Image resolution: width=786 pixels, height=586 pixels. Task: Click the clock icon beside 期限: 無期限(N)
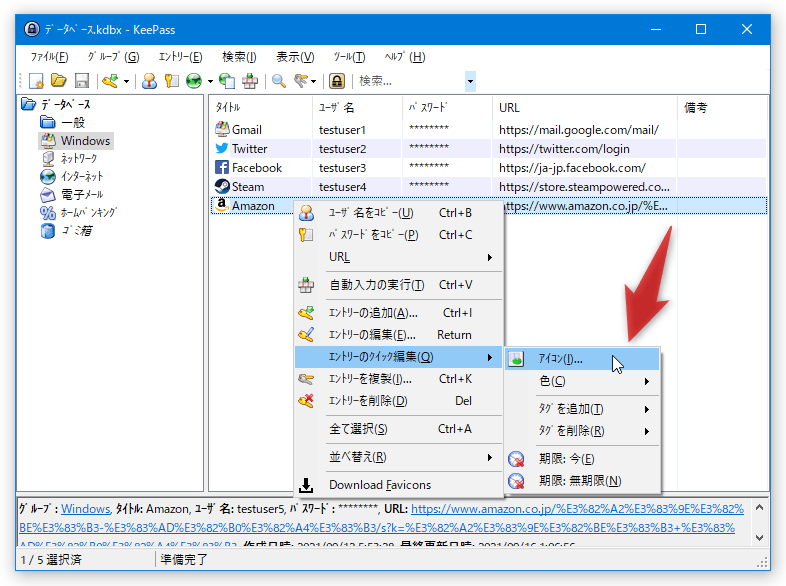(x=516, y=481)
